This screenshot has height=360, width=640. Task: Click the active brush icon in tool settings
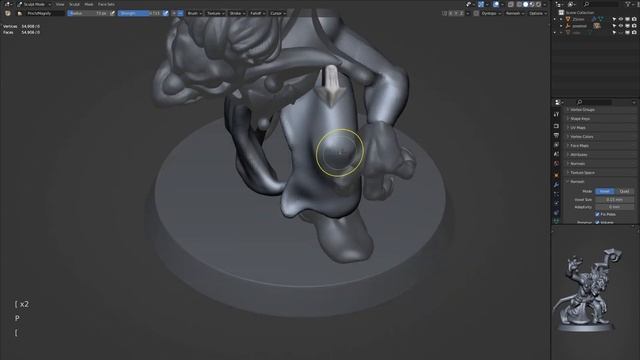pos(8,13)
